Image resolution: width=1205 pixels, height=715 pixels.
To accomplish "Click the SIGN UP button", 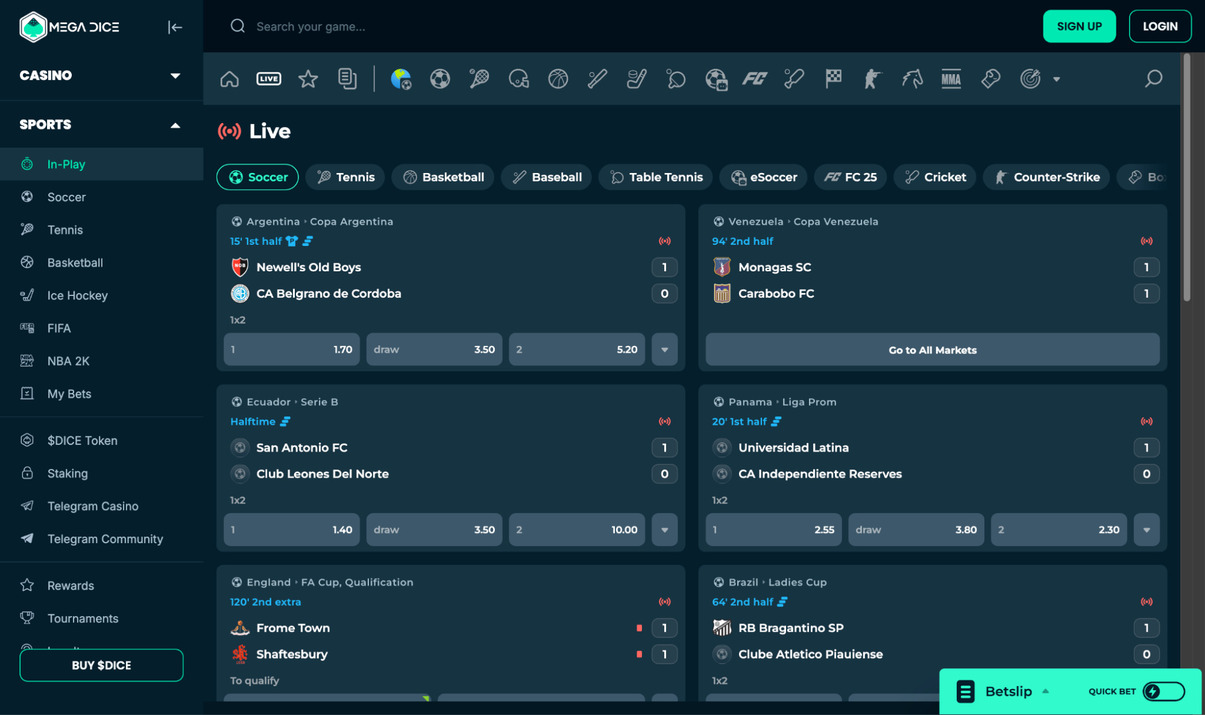I will tap(1079, 26).
